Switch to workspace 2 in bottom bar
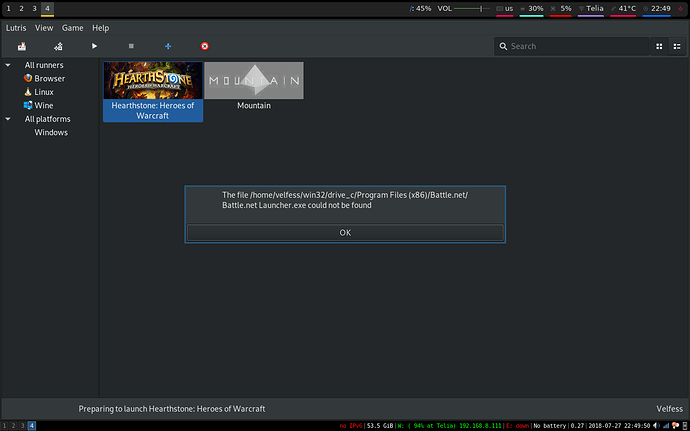This screenshot has height=431, width=690. click(13, 426)
